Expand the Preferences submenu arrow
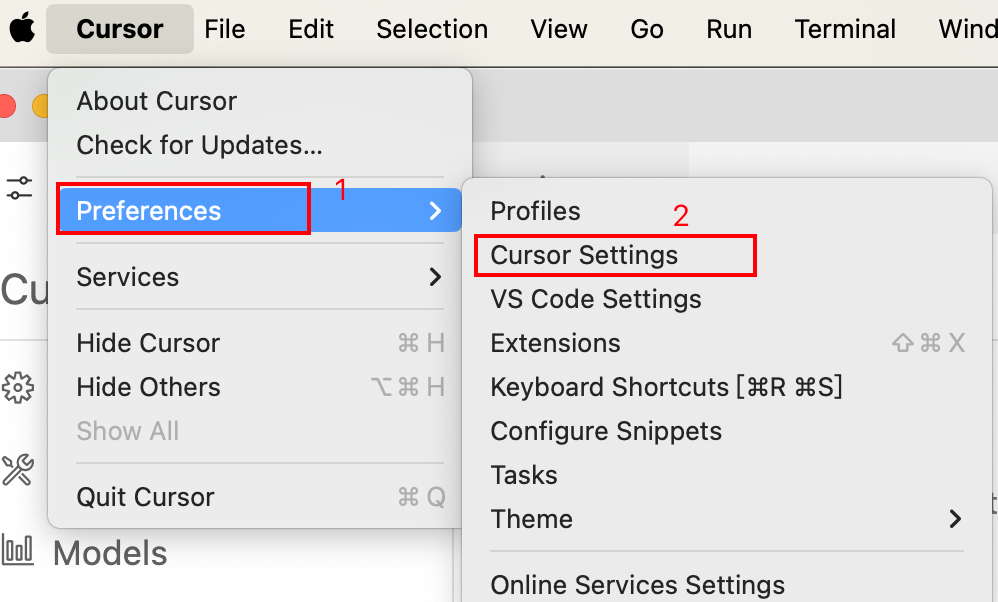 pyautogui.click(x=435, y=211)
